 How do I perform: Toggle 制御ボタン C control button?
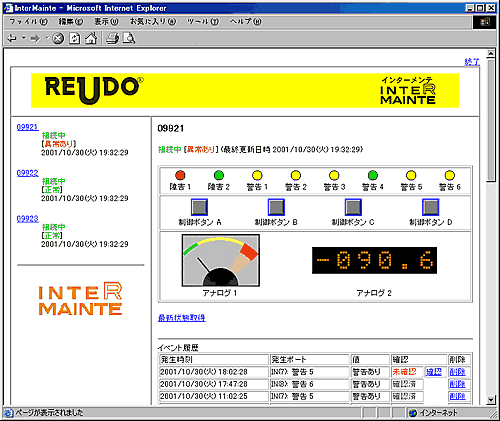click(353, 207)
